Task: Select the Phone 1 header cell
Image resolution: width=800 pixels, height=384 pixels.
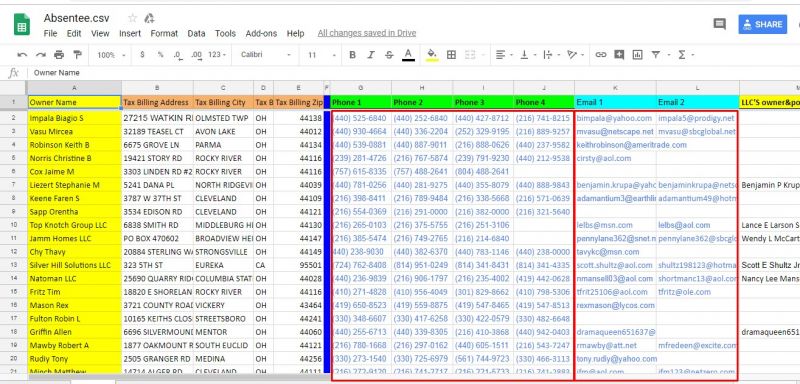Action: 361,102
